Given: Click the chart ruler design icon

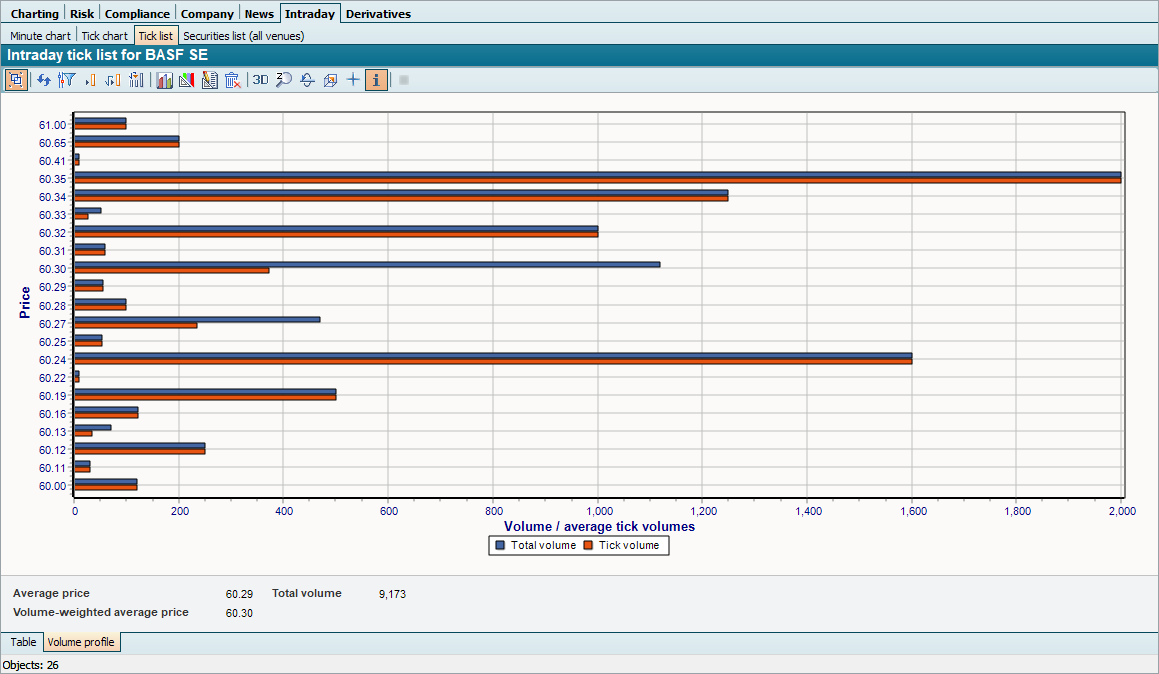Looking at the screenshot, I should [x=186, y=80].
